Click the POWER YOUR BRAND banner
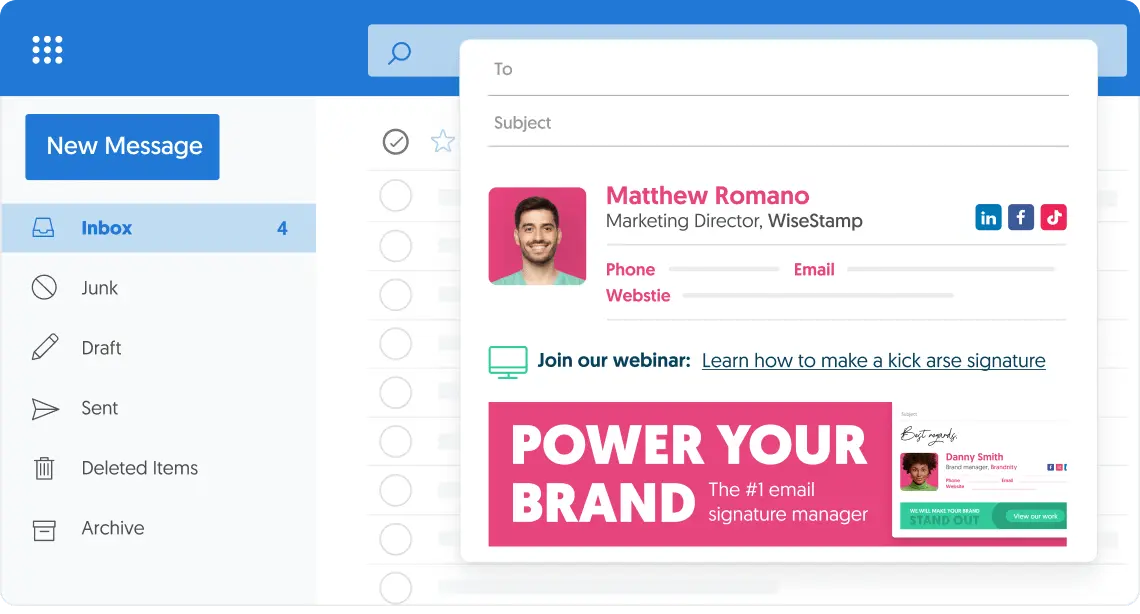 [688, 474]
